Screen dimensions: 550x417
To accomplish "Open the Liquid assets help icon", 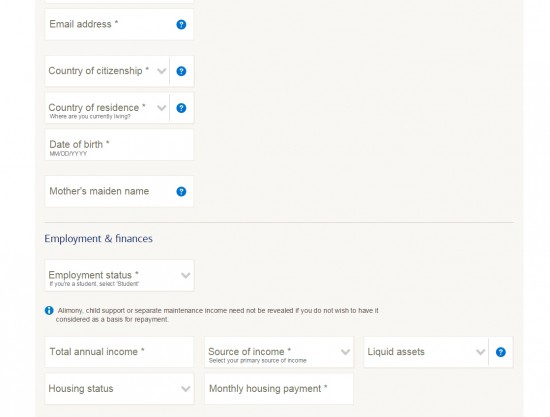I will coord(501,352).
